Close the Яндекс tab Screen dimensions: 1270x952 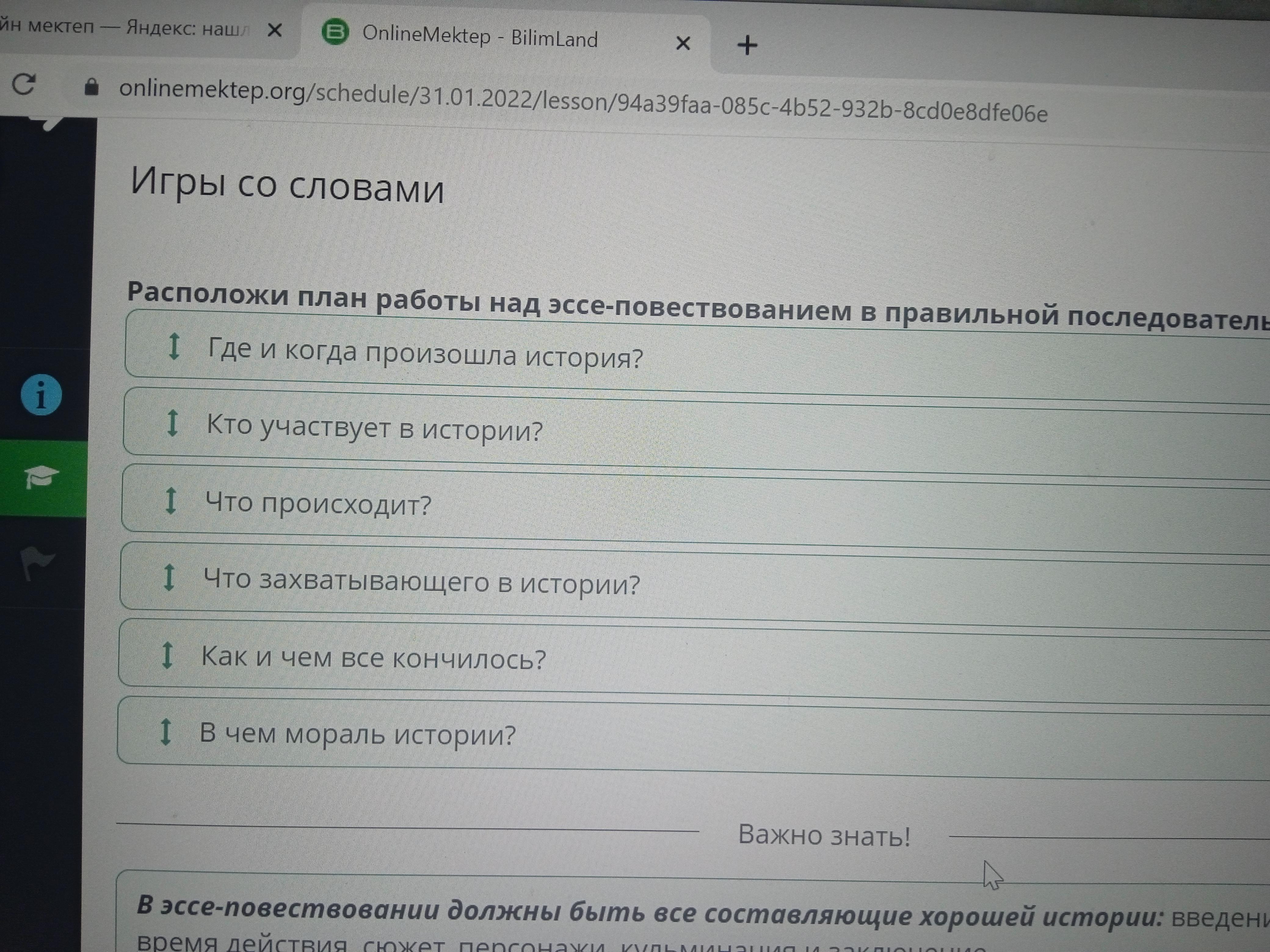coord(275,30)
